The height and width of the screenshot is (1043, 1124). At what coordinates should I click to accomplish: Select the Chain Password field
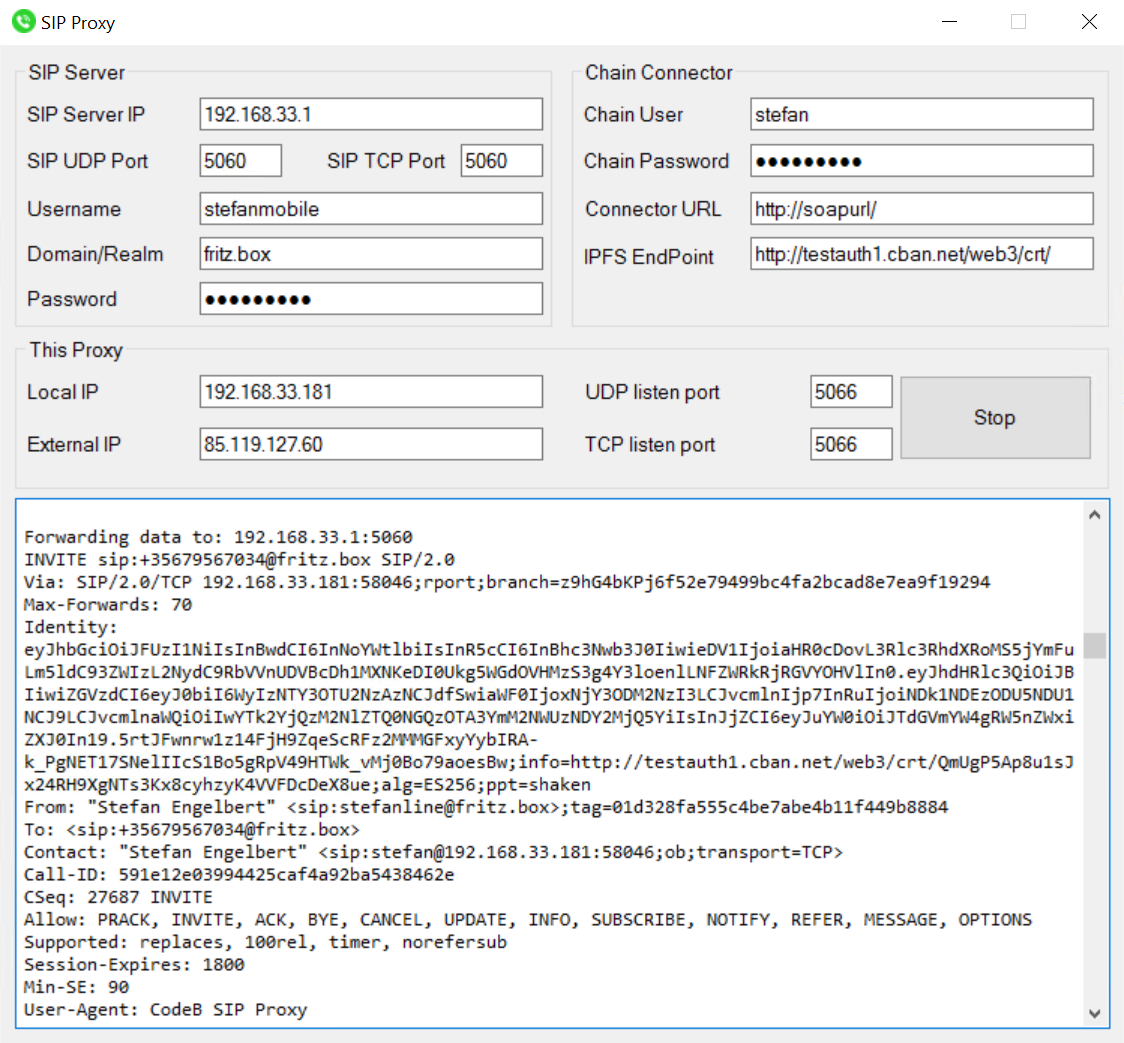tap(920, 160)
